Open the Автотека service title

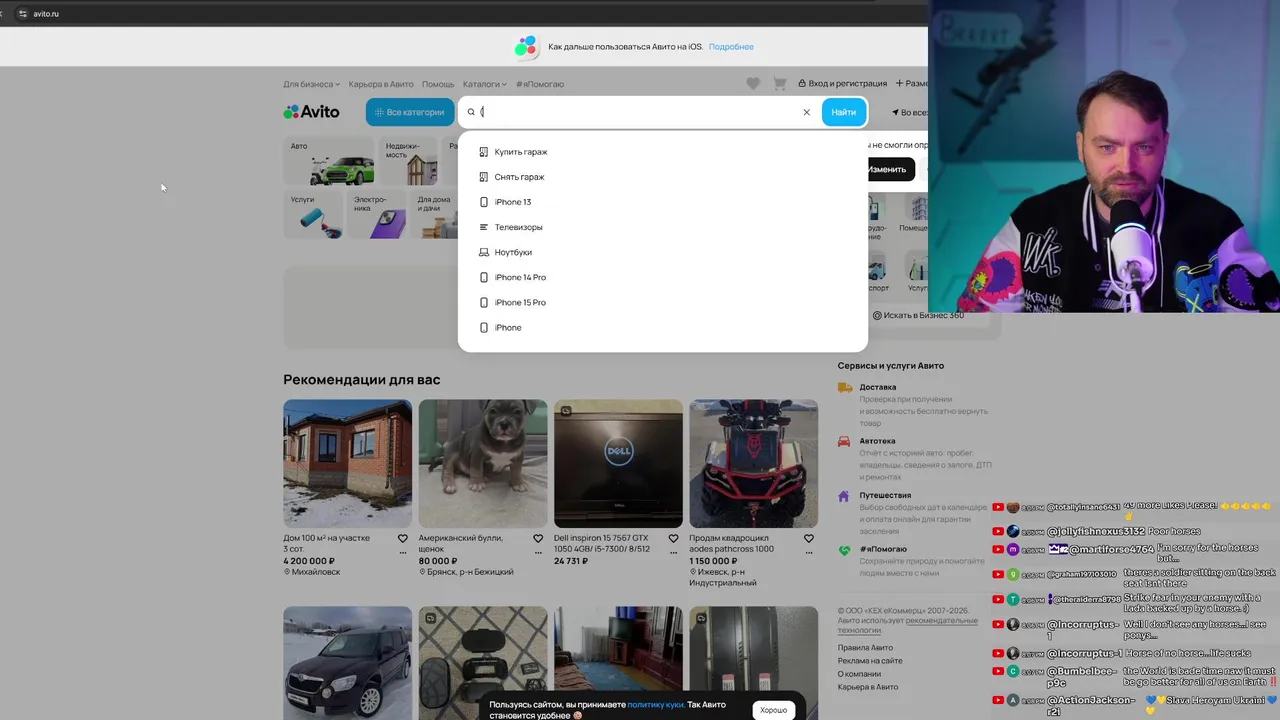[x=878, y=441]
